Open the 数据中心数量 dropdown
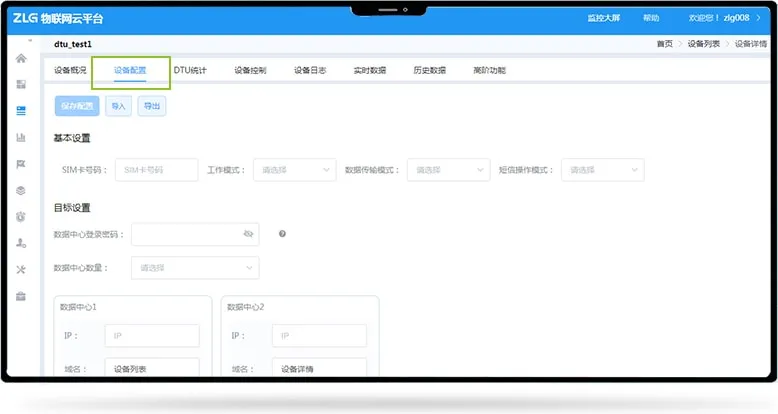 tap(195, 268)
